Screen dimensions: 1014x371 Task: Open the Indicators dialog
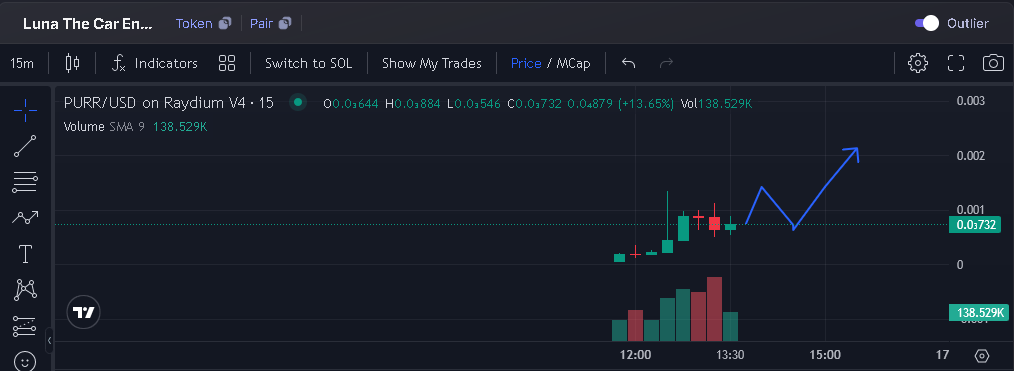point(154,63)
